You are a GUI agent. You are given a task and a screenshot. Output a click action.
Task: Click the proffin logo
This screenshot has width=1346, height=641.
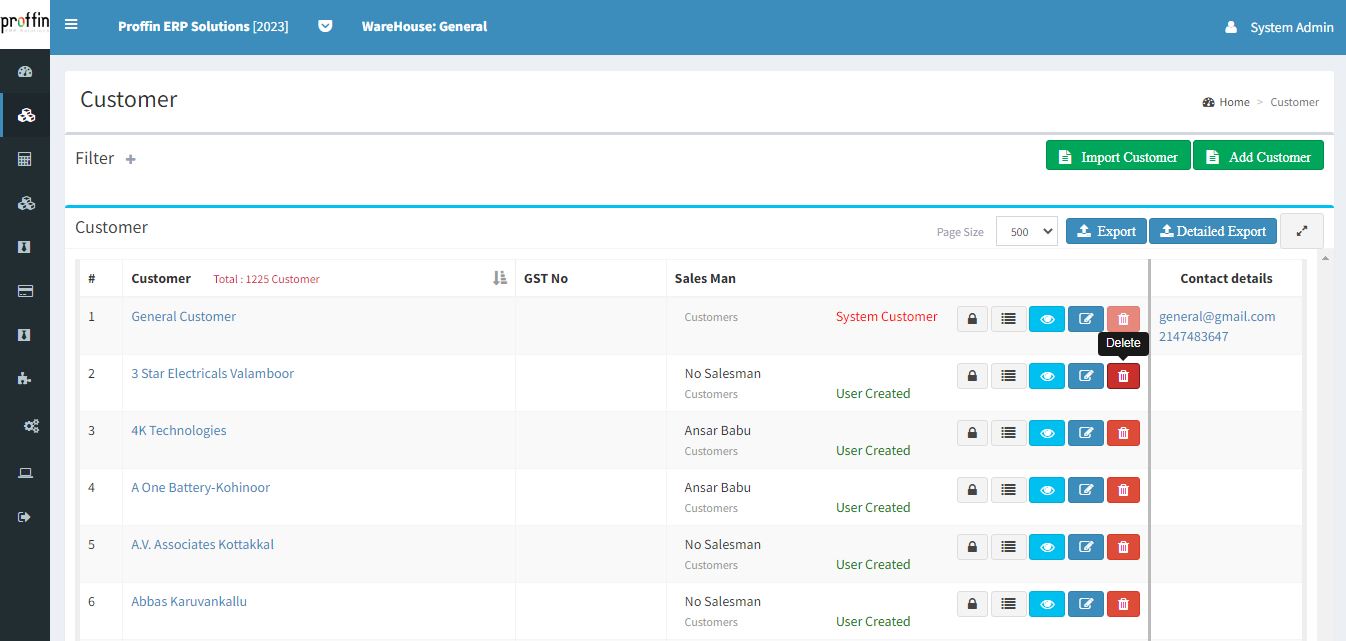[25, 24]
